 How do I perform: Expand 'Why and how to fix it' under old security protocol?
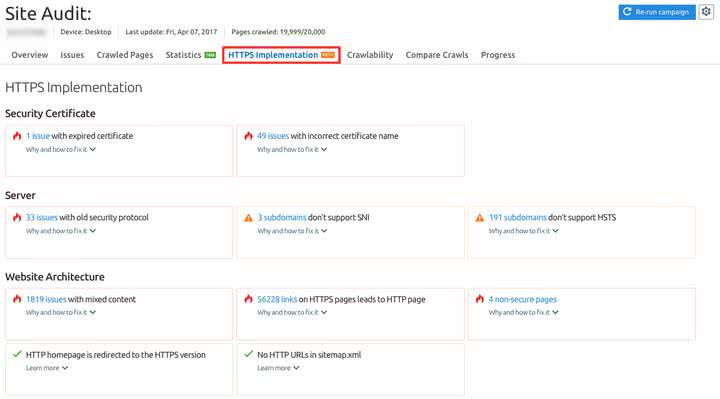click(x=61, y=231)
